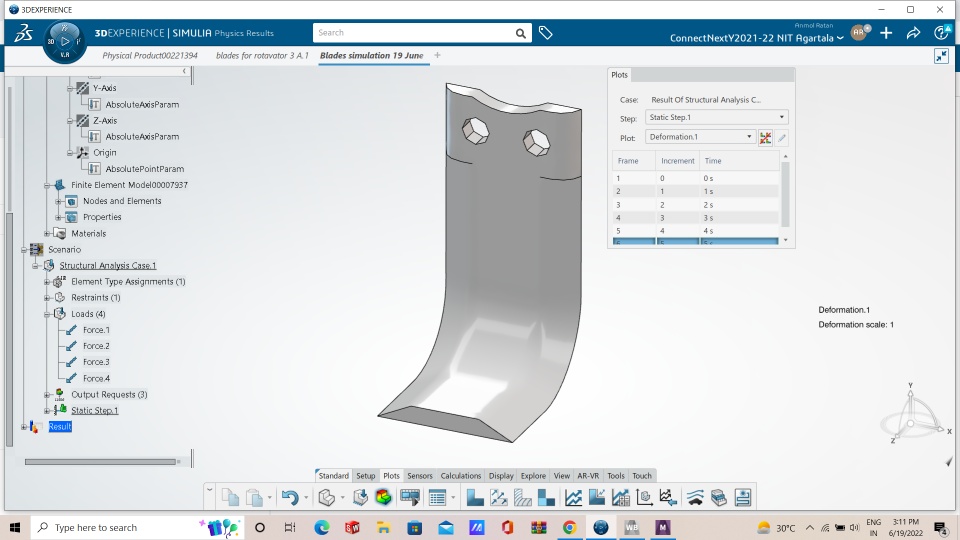Select Static Step.1 in the tree
Screen dimensions: 960x540
tap(94, 411)
